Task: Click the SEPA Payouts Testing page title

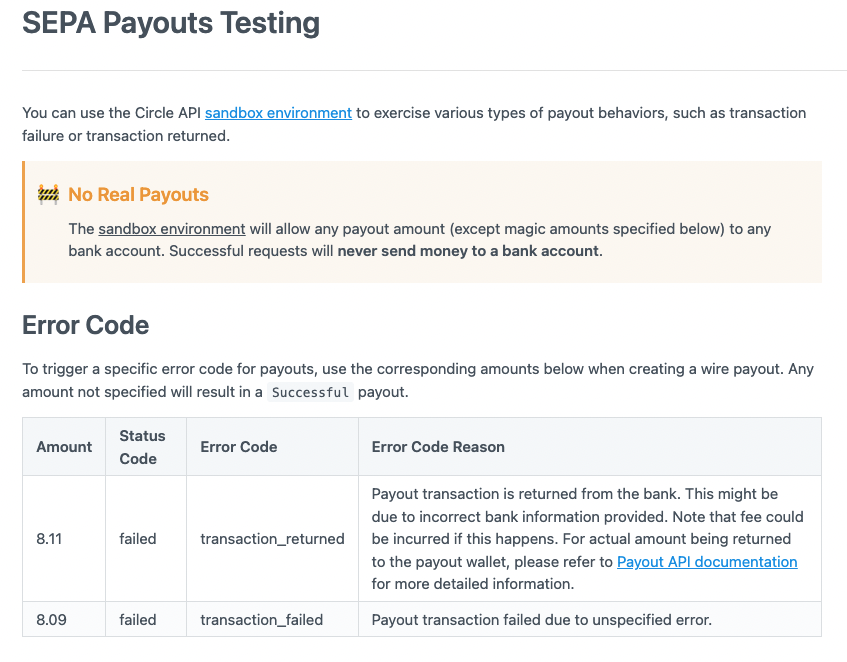Action: [171, 23]
